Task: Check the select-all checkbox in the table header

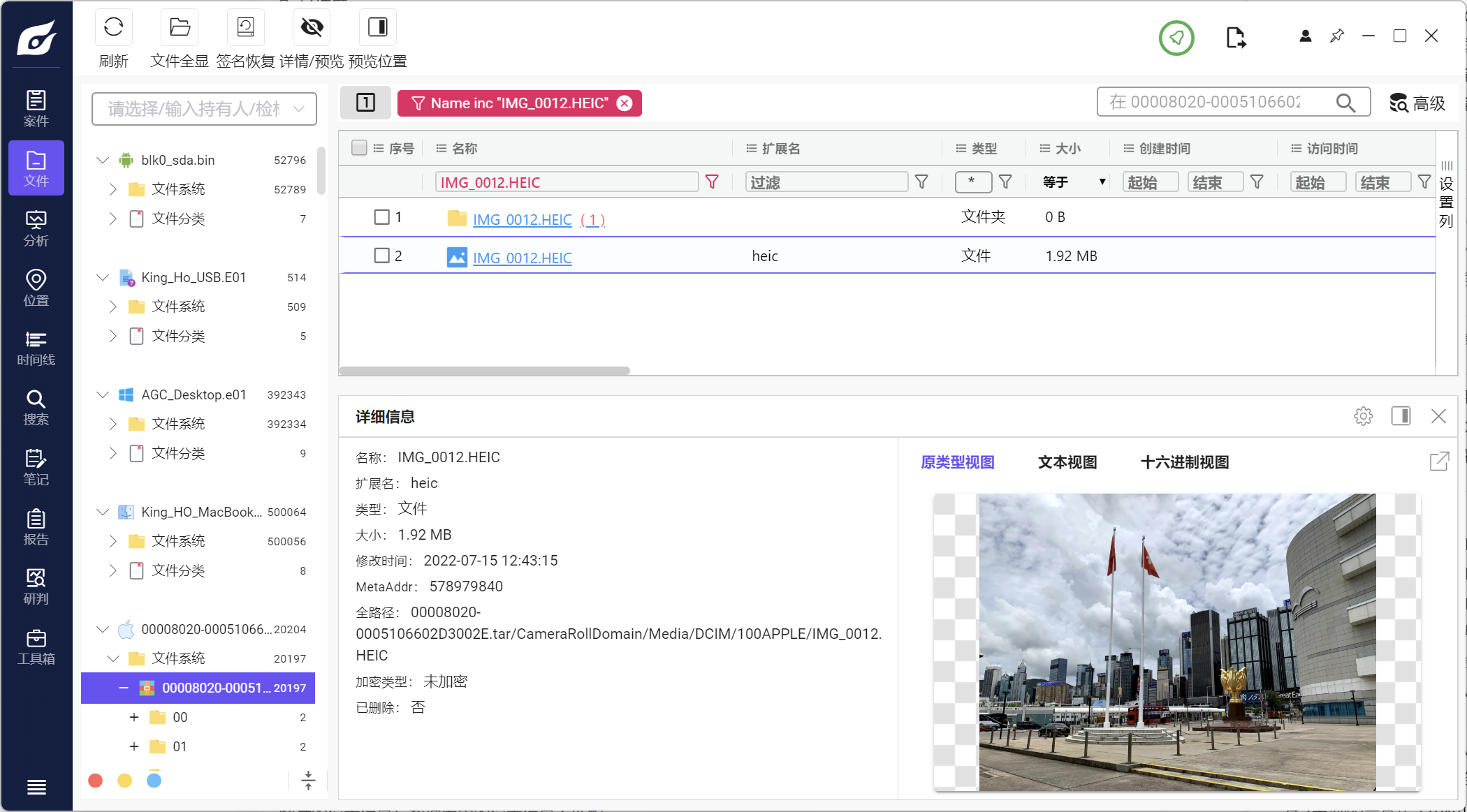Action: point(359,148)
